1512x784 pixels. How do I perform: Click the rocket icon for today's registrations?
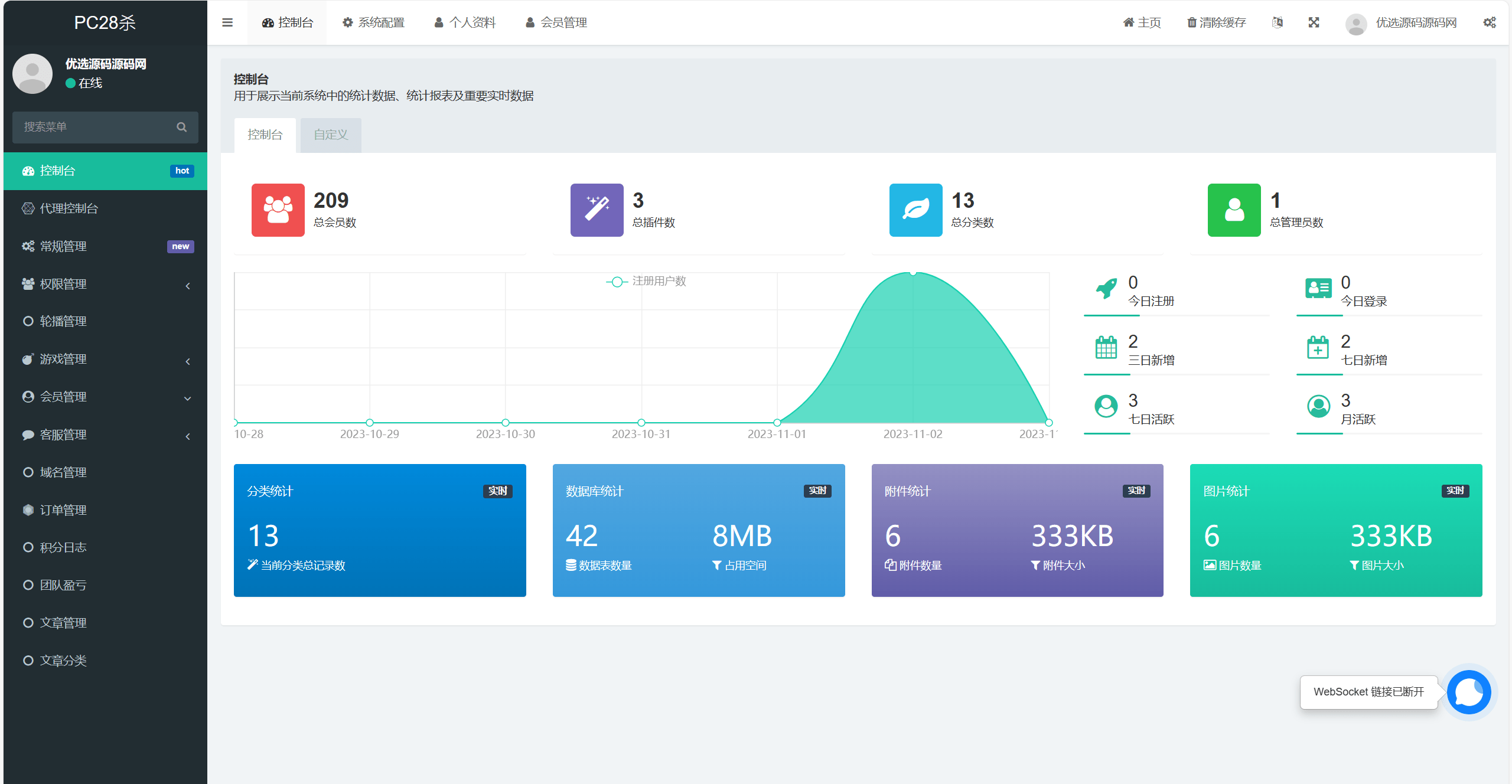1106,289
